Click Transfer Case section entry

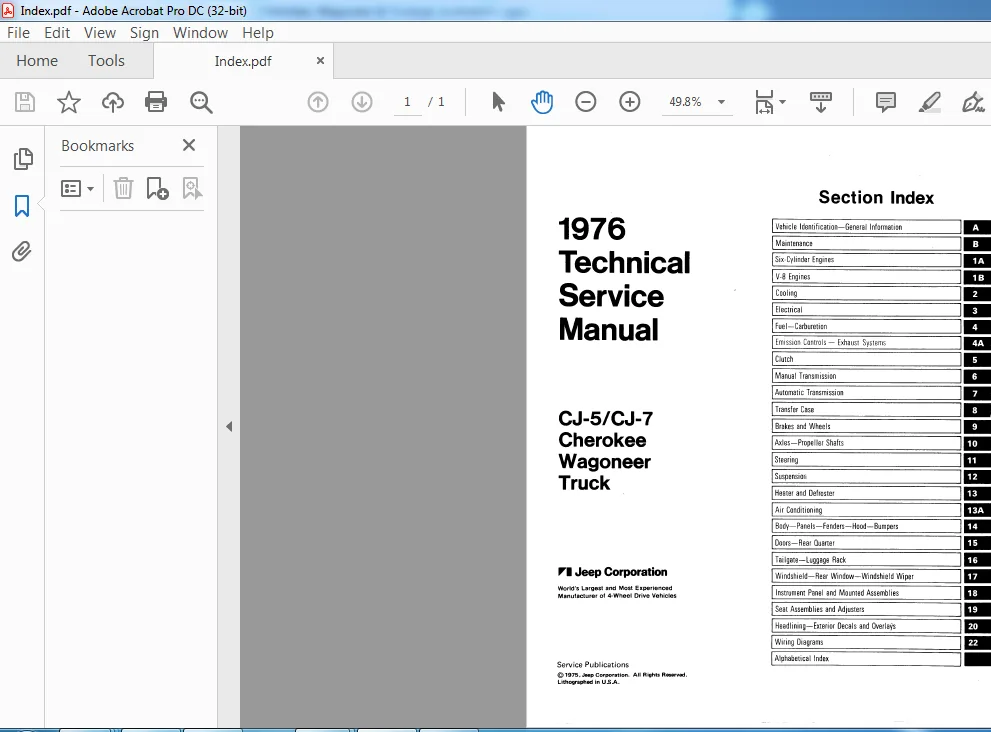[x=866, y=410]
